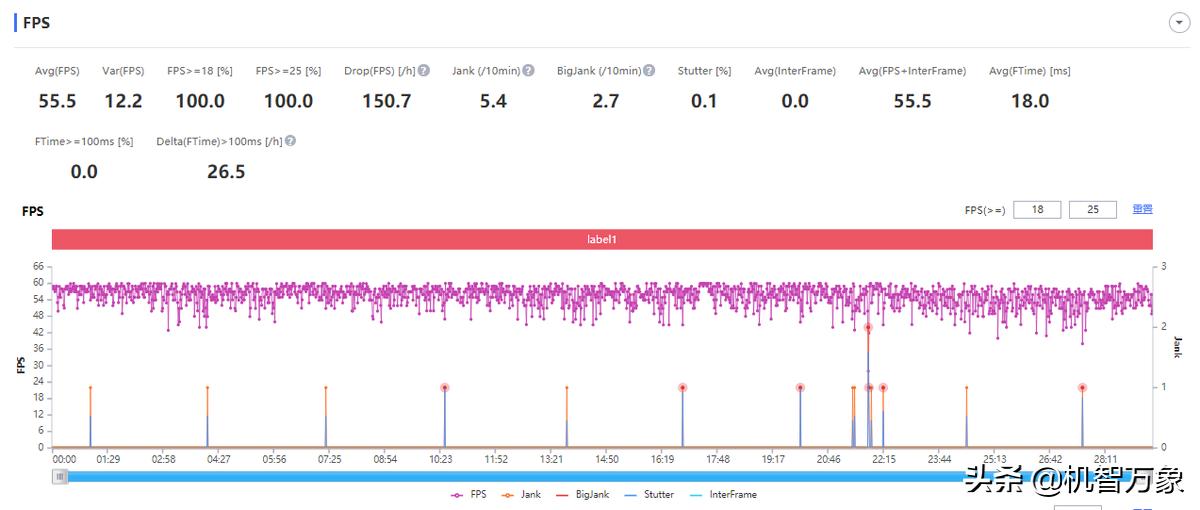Click help icon beside Jank (/10min)
The height and width of the screenshot is (510, 1200).
click(x=528, y=71)
